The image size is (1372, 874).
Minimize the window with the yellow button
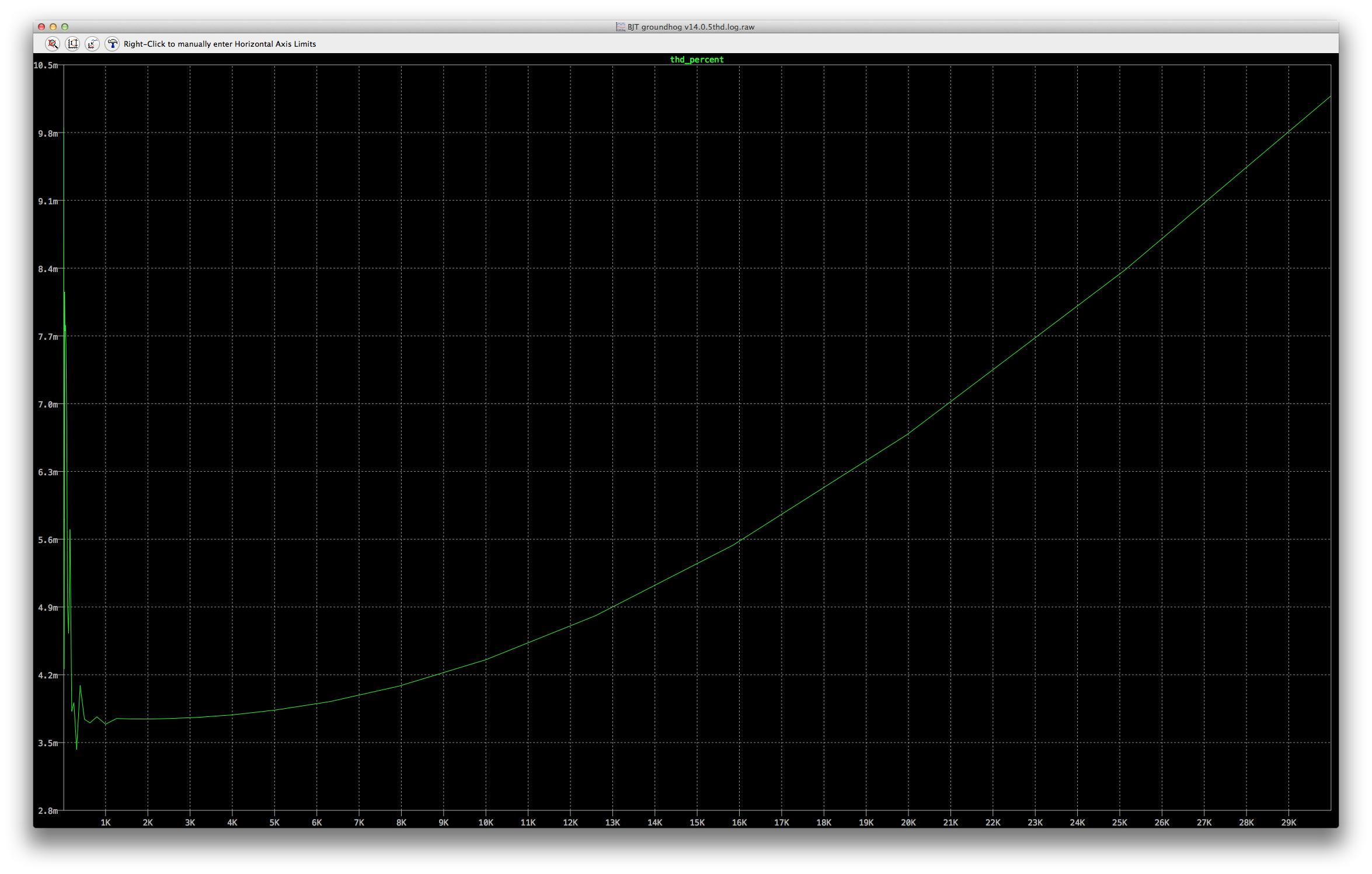pyautogui.click(x=53, y=27)
